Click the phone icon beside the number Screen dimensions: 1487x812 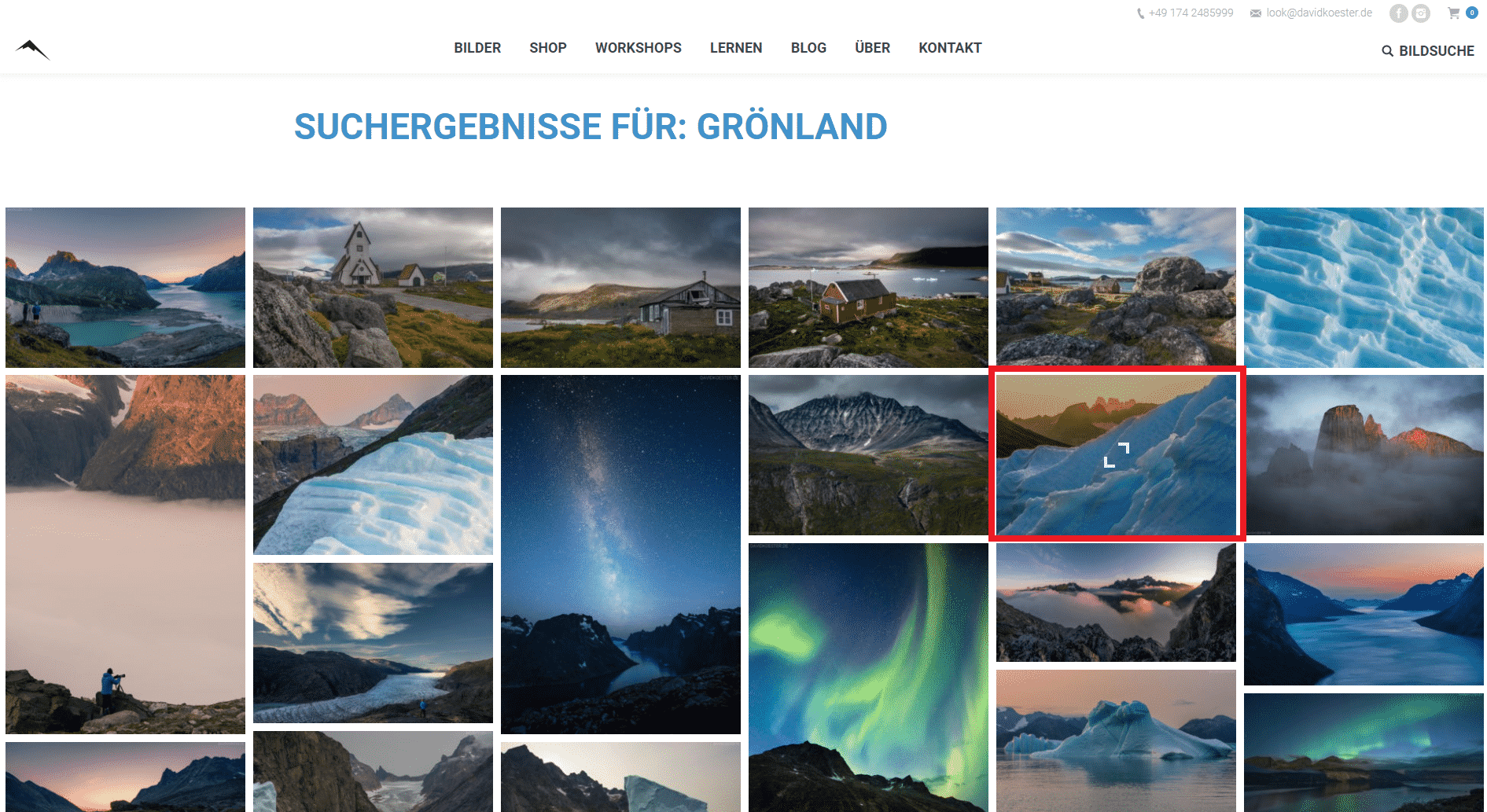pos(1140,13)
